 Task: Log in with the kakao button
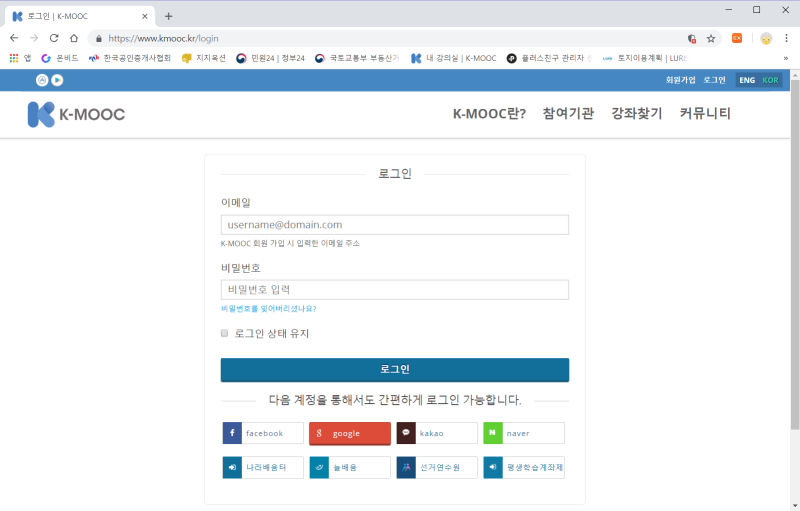[x=437, y=433]
